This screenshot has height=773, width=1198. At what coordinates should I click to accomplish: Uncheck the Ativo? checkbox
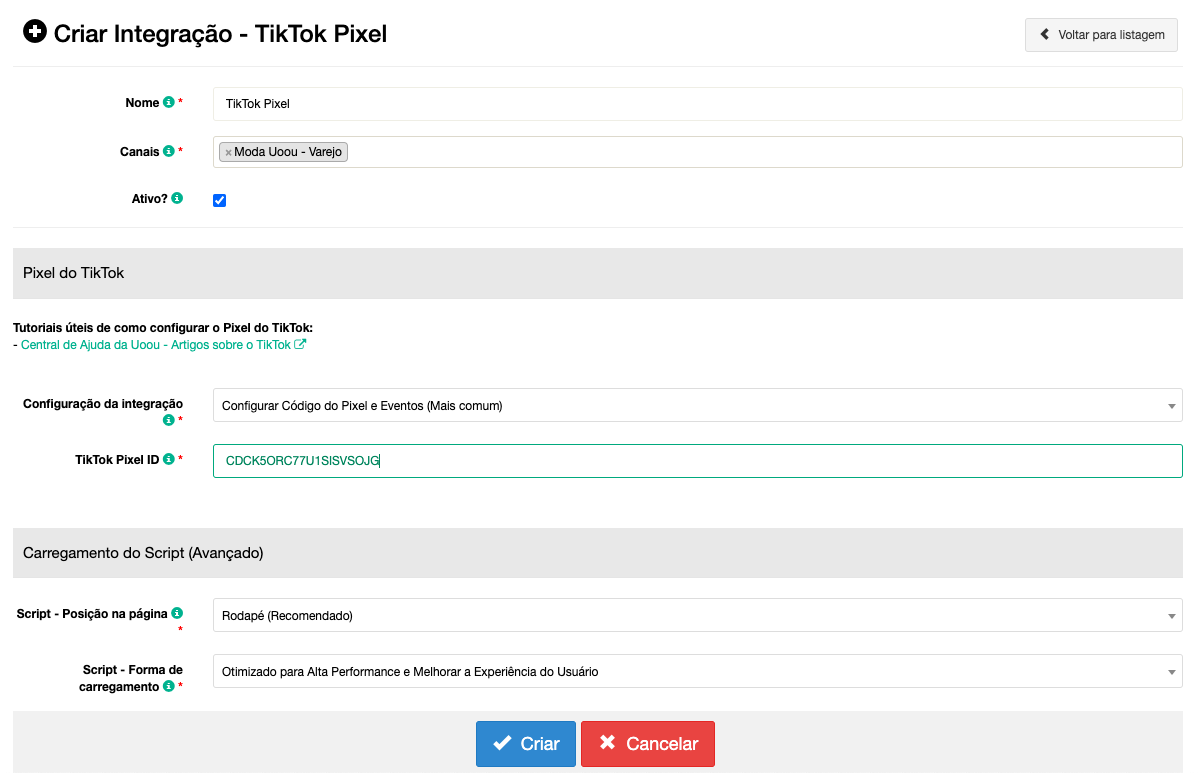[219, 200]
